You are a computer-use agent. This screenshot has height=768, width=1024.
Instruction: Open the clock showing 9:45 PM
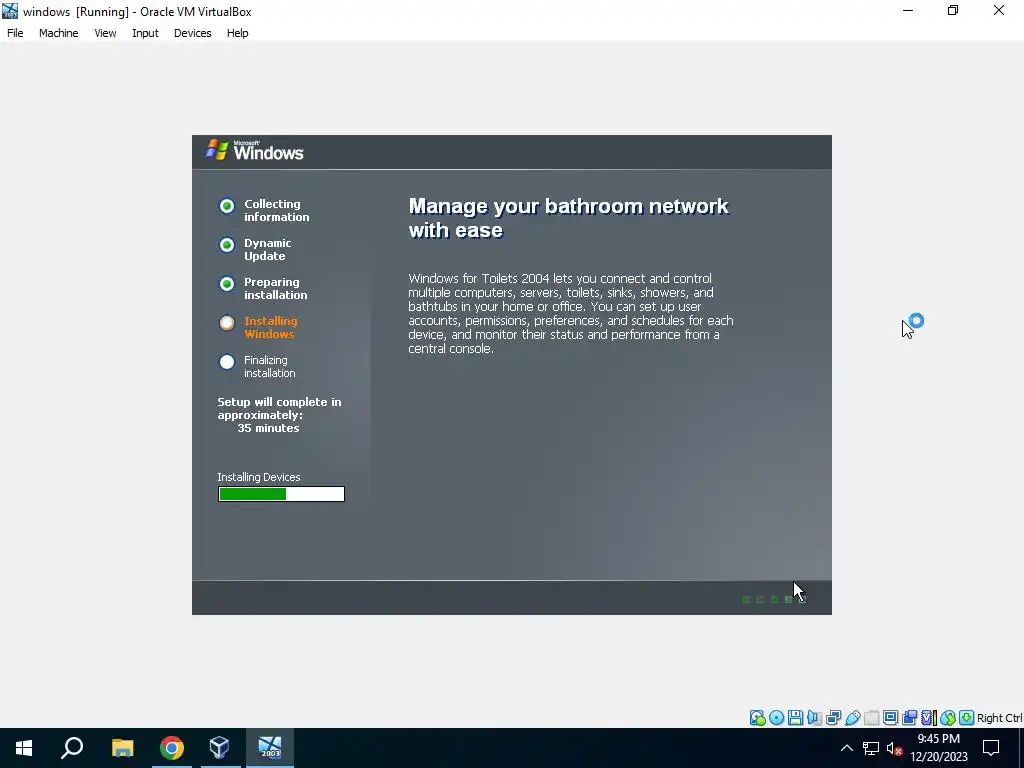click(x=938, y=748)
